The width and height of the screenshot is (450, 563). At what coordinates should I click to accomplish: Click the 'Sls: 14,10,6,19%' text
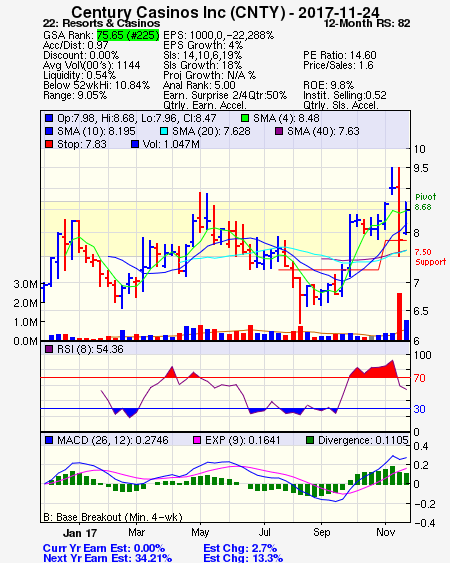(202, 55)
